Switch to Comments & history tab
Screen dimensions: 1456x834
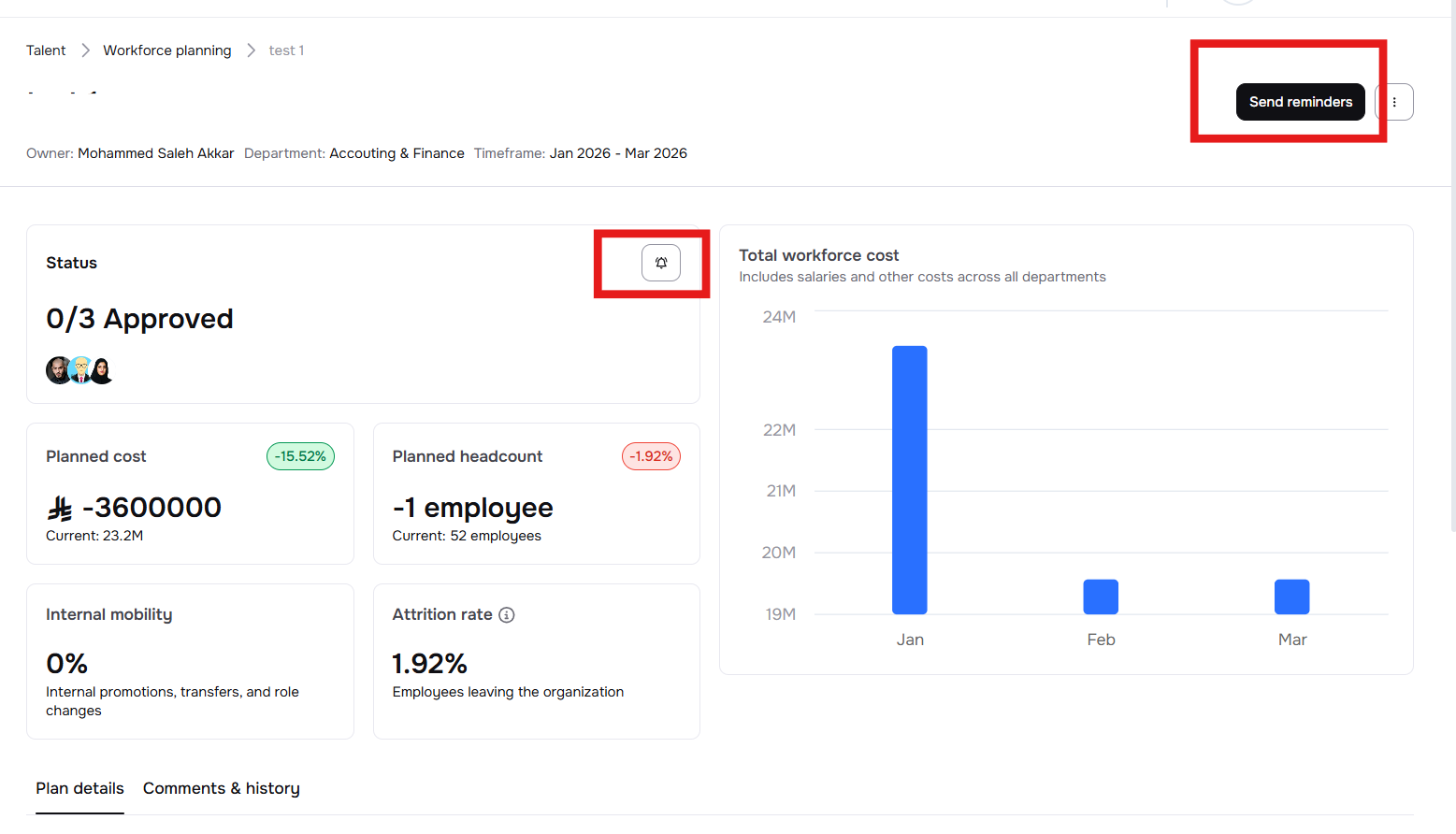tap(221, 788)
